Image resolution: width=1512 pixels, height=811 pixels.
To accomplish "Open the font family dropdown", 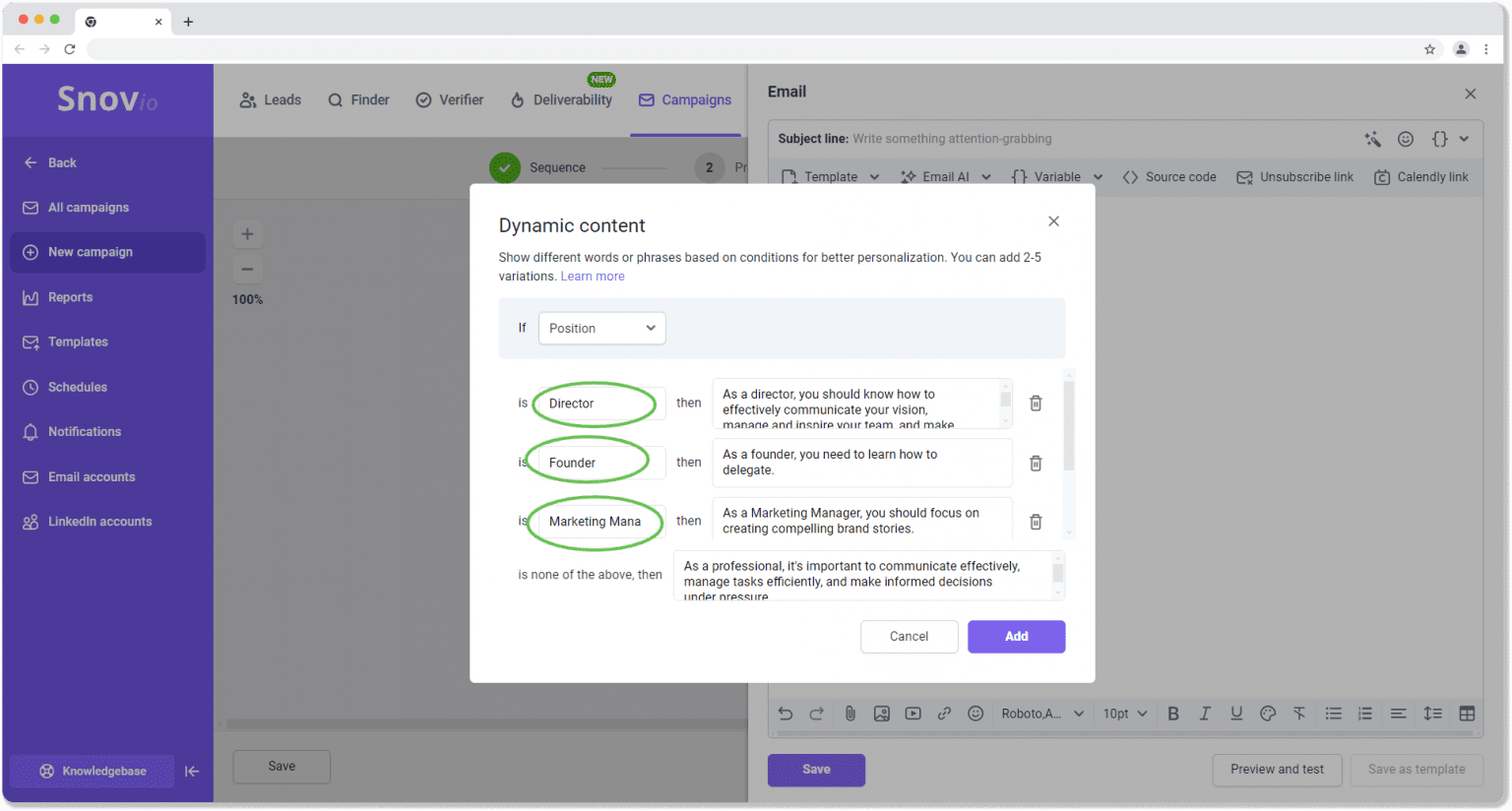I will (1041, 714).
